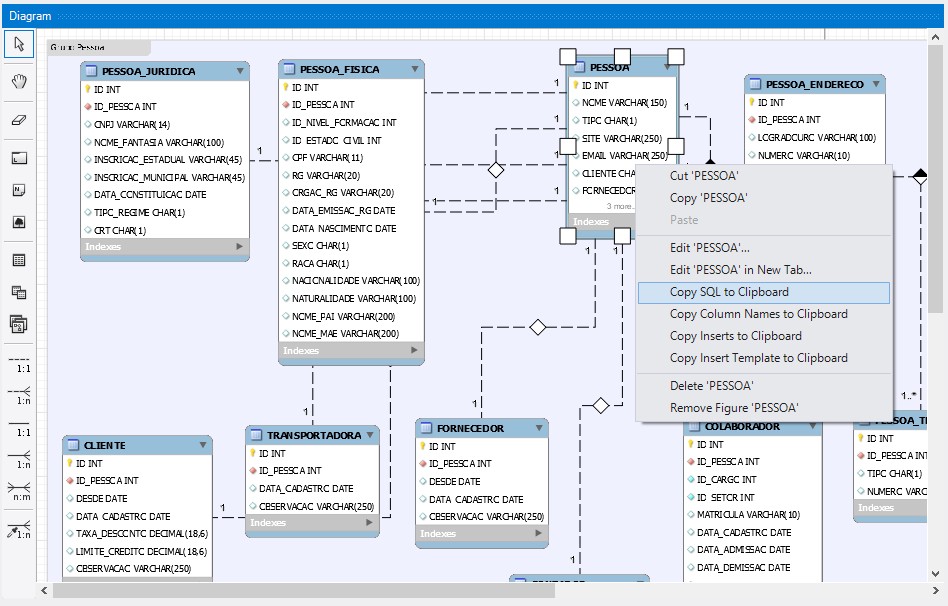
Task: Click the horizontal scrollbar thumb
Action: click(304, 590)
